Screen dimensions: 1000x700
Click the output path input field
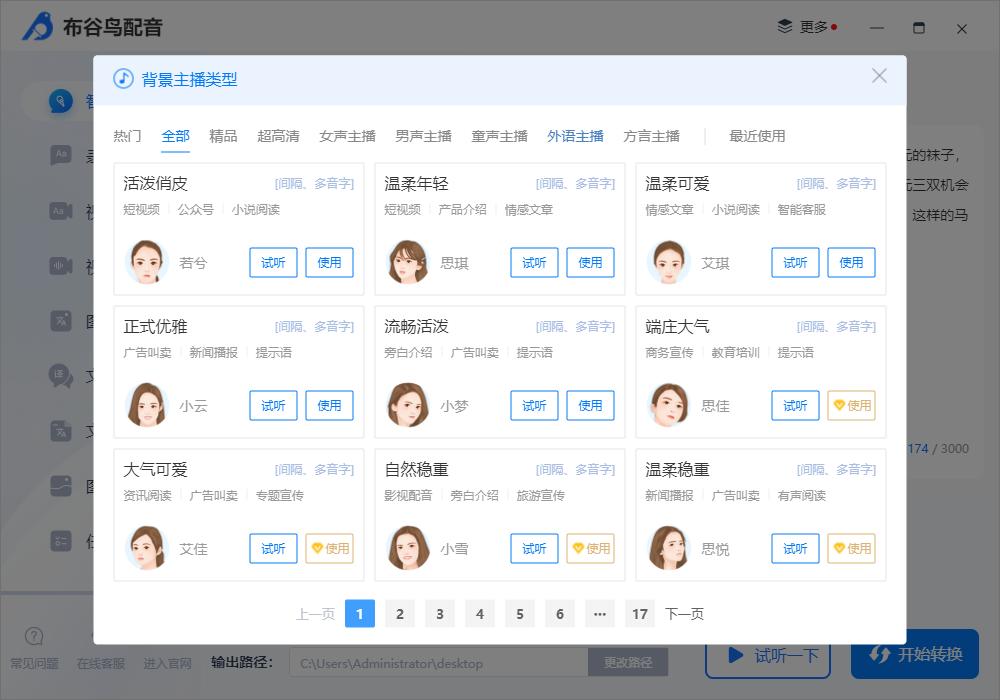pos(439,663)
